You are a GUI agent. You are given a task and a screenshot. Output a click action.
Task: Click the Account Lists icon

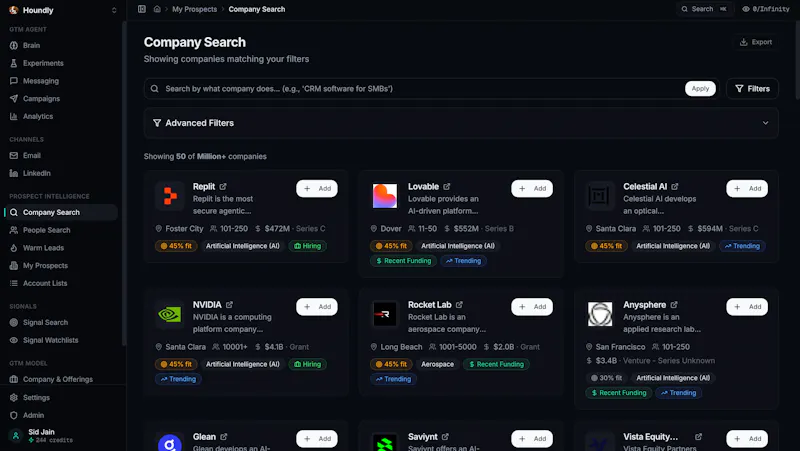[14, 283]
